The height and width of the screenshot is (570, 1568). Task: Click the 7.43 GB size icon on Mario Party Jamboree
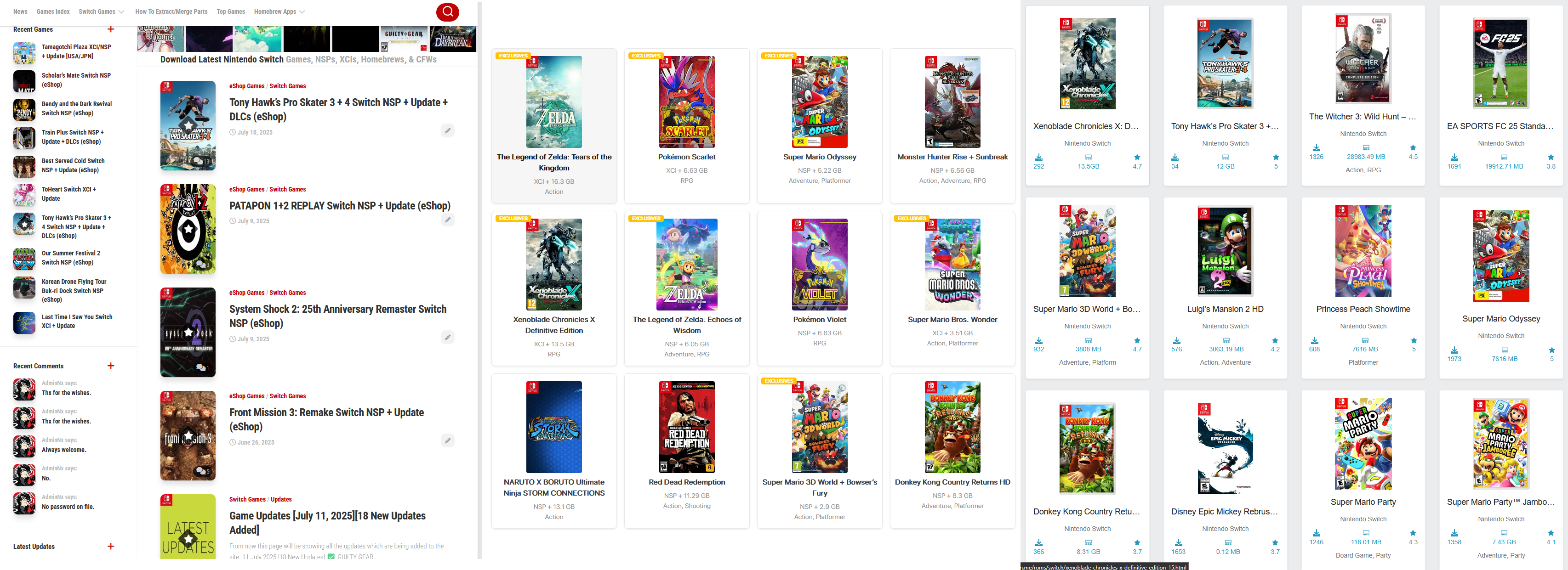[1504, 533]
